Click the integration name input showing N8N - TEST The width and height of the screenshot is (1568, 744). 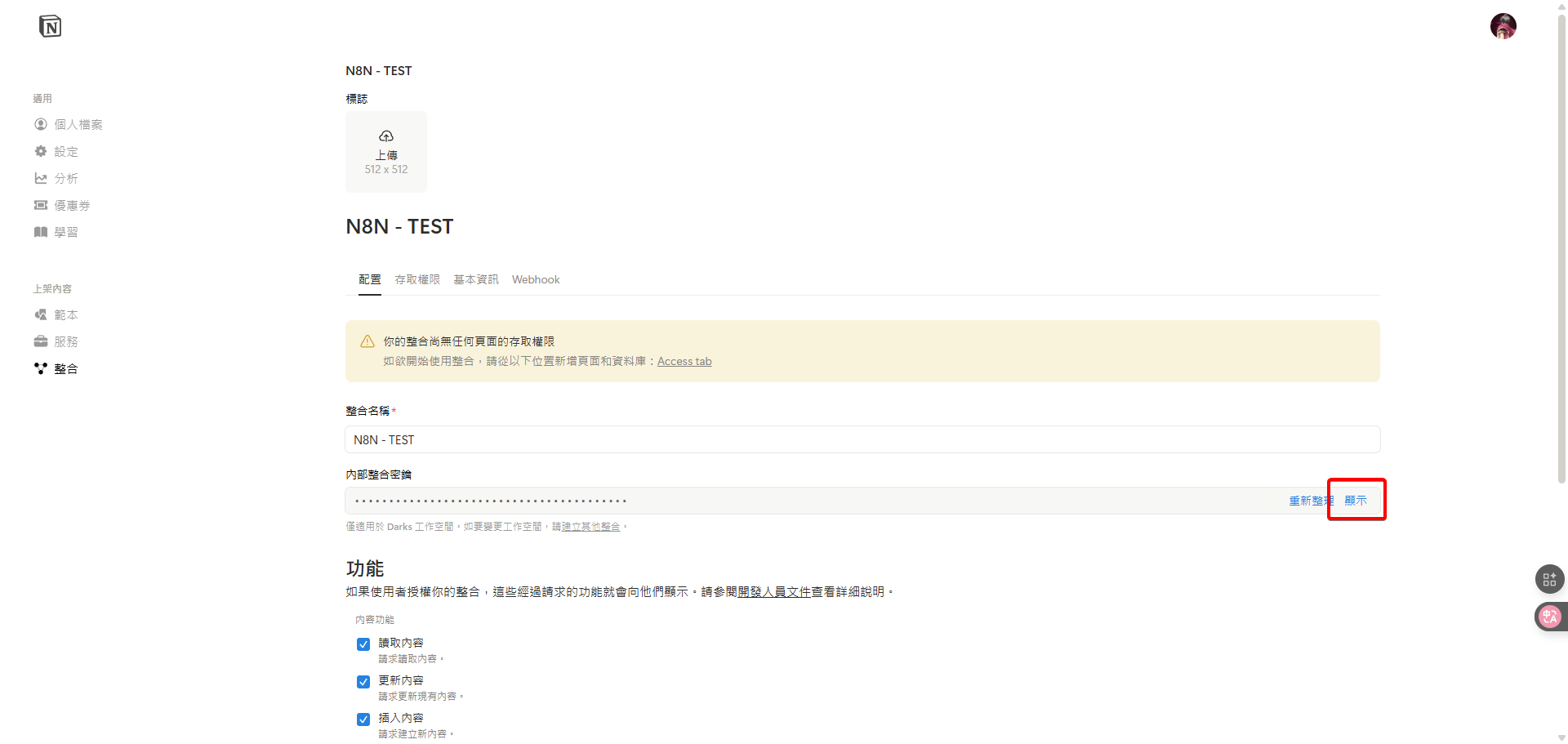click(735, 439)
